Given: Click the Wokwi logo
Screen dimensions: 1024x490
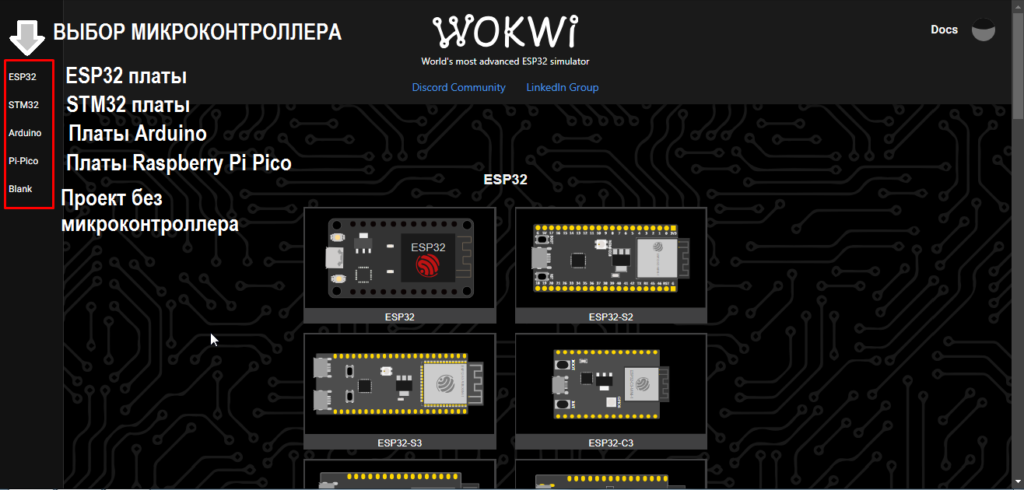Looking at the screenshot, I should (x=505, y=32).
